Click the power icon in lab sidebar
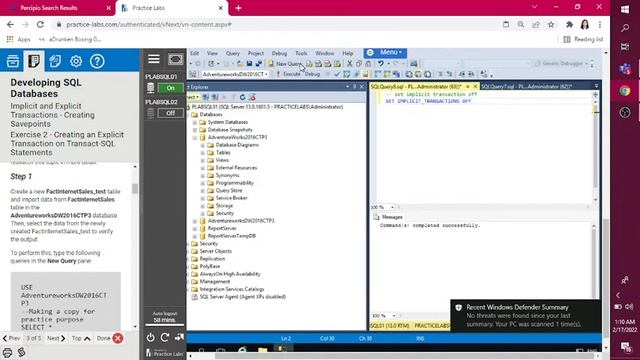 (x=151, y=338)
